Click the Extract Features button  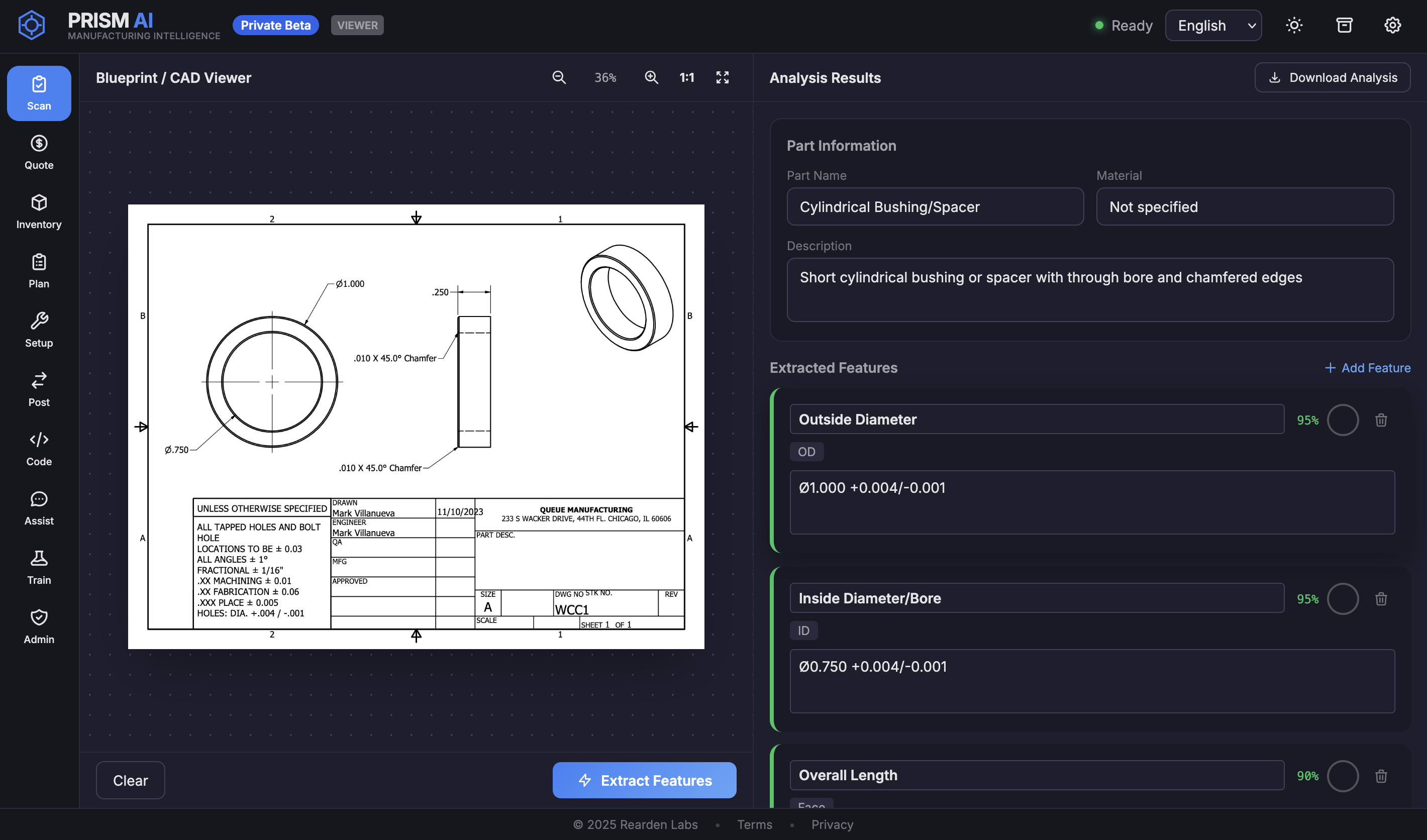point(644,780)
